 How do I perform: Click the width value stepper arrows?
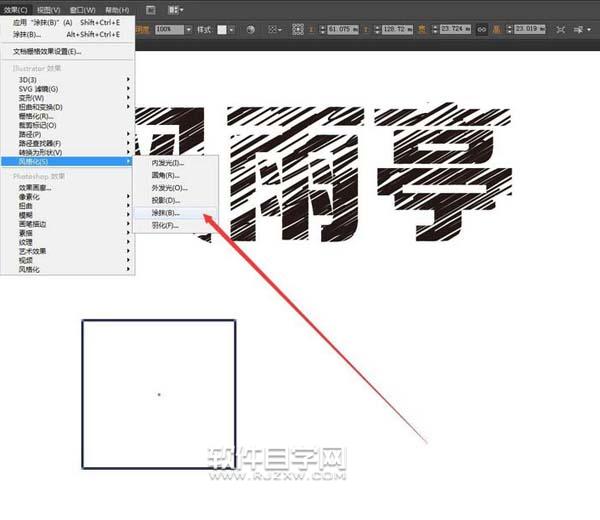tap(435, 29)
